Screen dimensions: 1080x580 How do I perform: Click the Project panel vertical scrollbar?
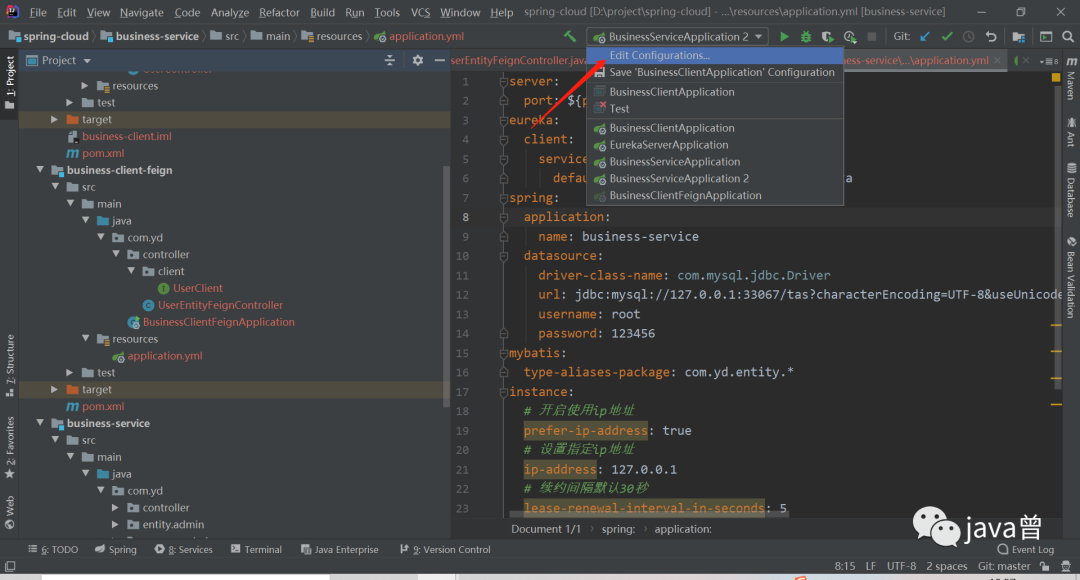[447, 285]
